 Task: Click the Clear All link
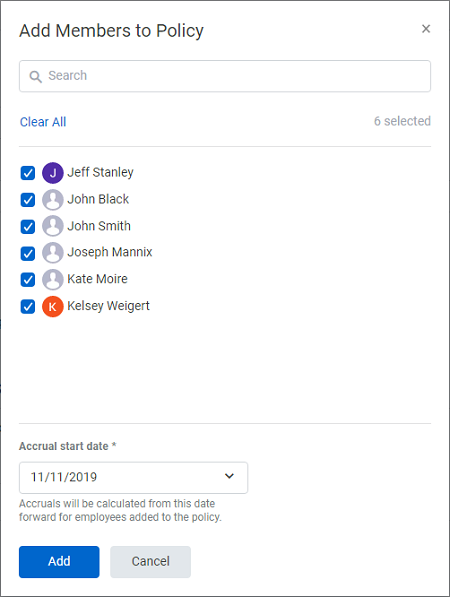tap(43, 122)
